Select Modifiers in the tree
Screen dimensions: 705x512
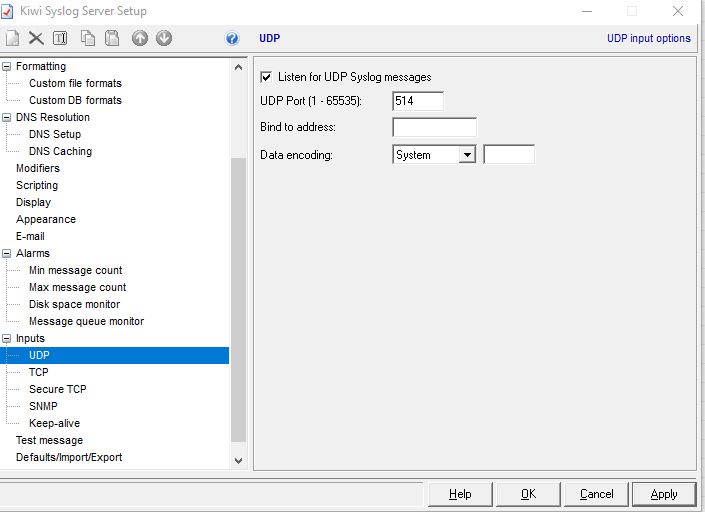pos(38,168)
